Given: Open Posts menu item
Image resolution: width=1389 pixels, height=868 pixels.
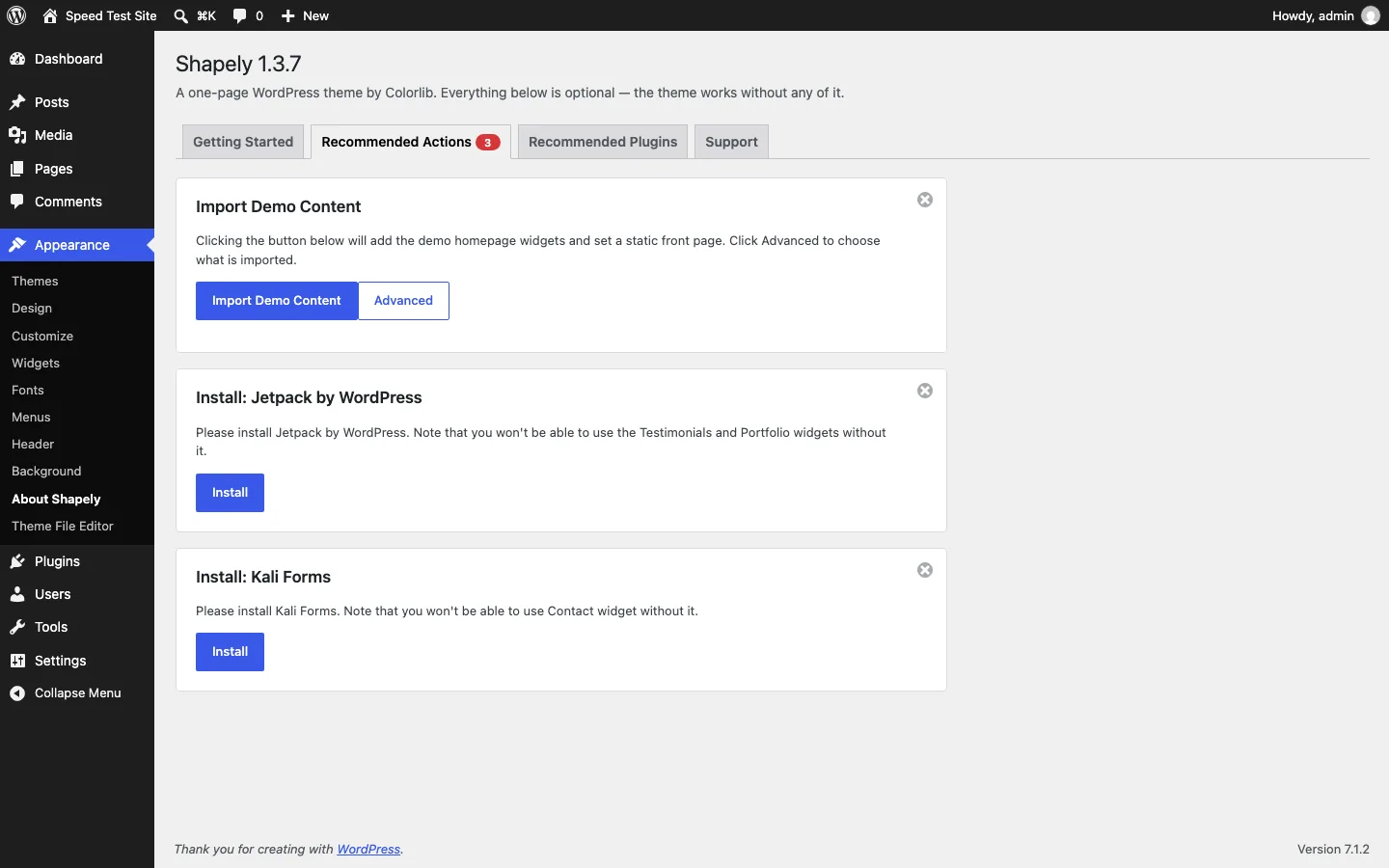Looking at the screenshot, I should (77, 102).
